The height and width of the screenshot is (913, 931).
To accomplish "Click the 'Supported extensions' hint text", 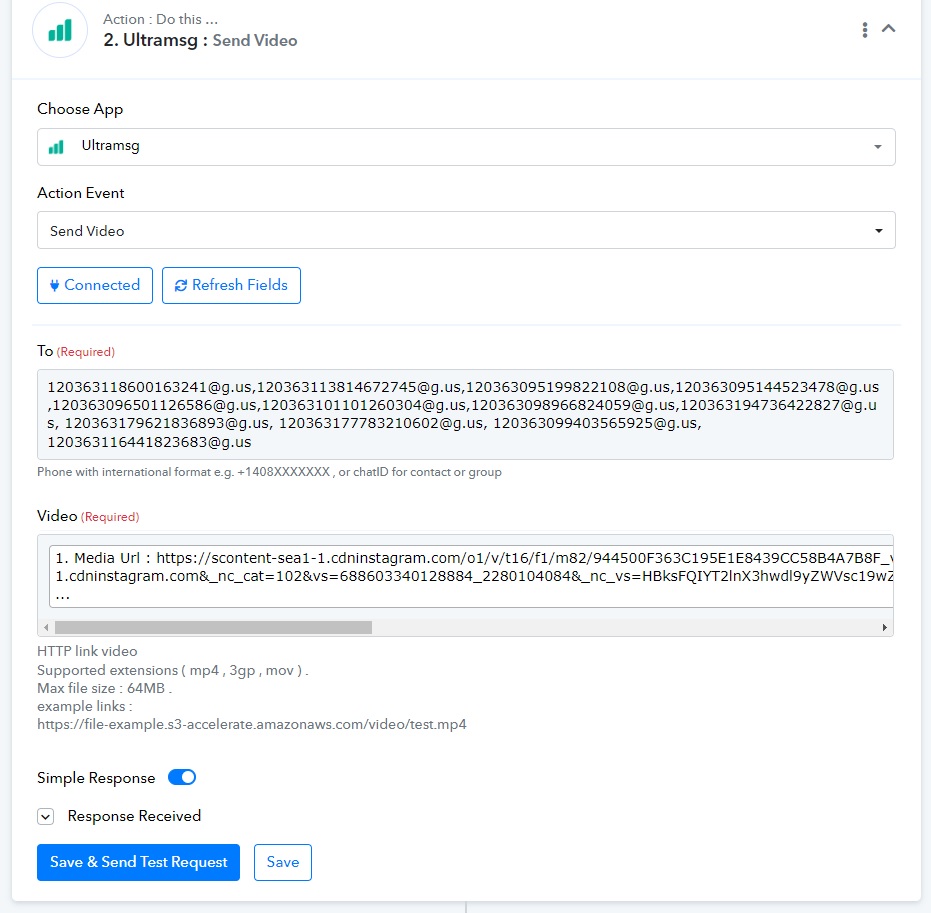I will tap(173, 671).
